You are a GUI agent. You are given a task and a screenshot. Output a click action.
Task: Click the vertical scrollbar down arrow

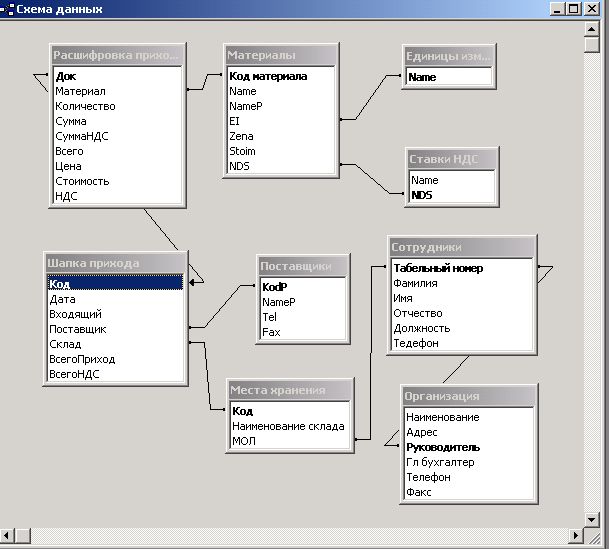click(x=592, y=519)
